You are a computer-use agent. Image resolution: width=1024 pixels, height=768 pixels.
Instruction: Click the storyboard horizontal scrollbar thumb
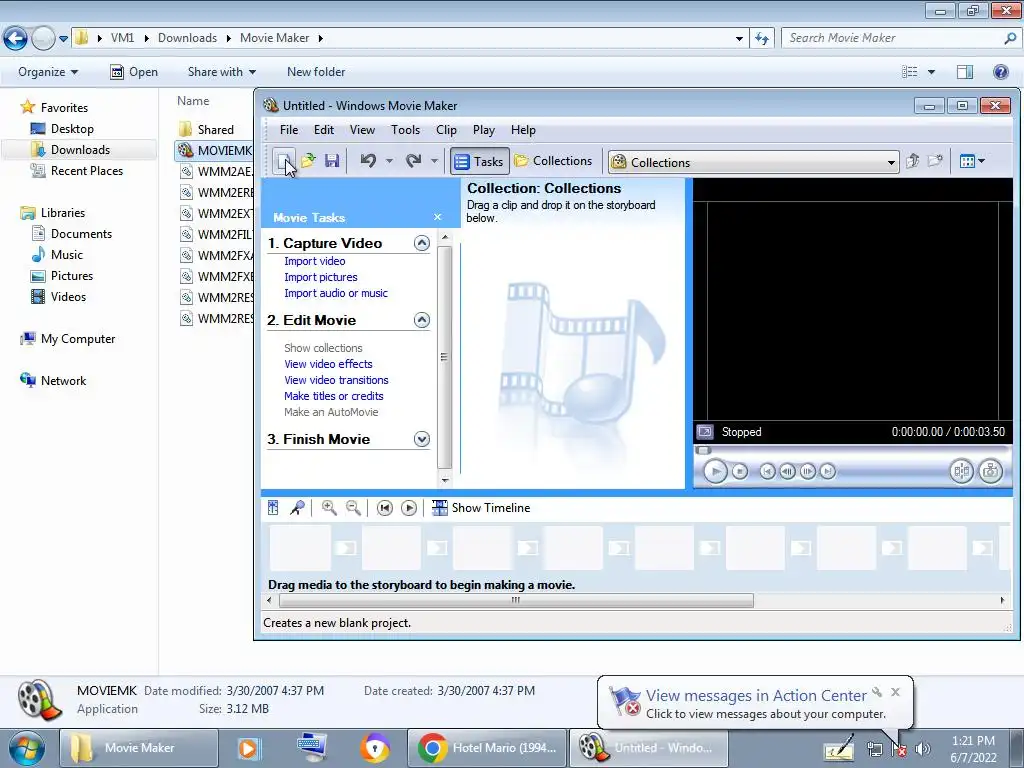(516, 600)
